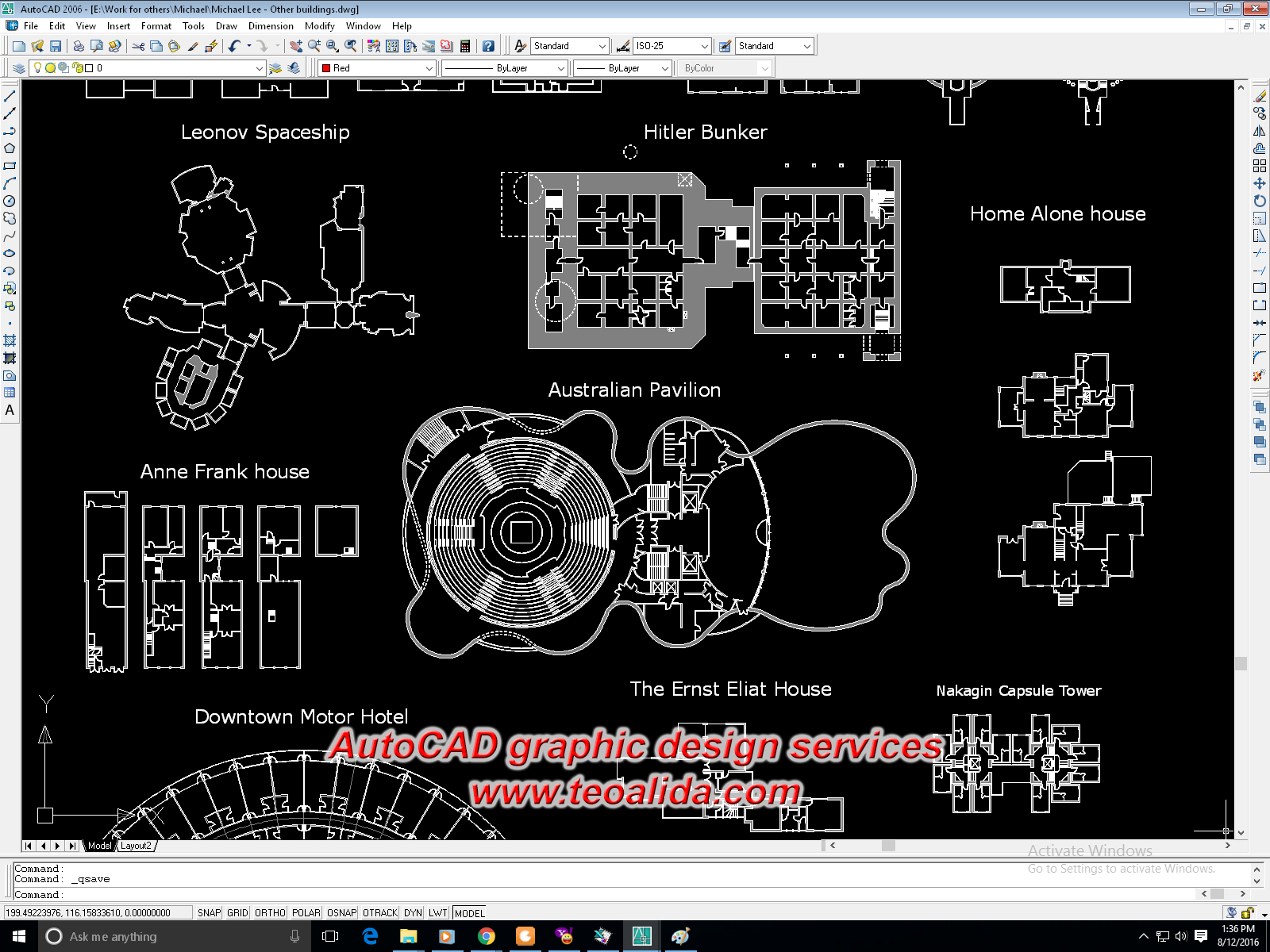1270x952 pixels.
Task: Click the Pan realtime hand icon
Action: click(x=295, y=46)
